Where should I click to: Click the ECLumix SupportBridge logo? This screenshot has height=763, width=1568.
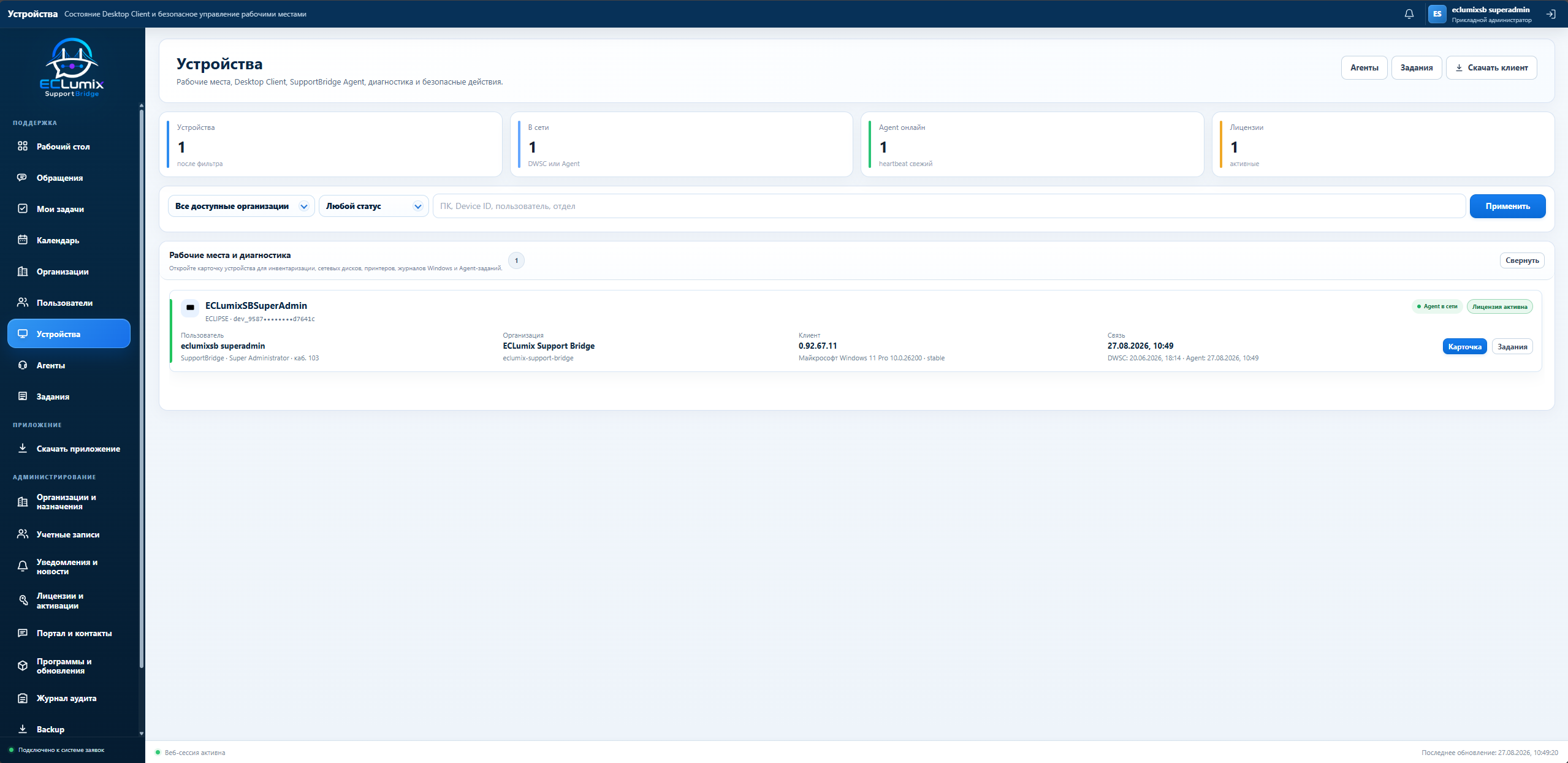click(72, 67)
